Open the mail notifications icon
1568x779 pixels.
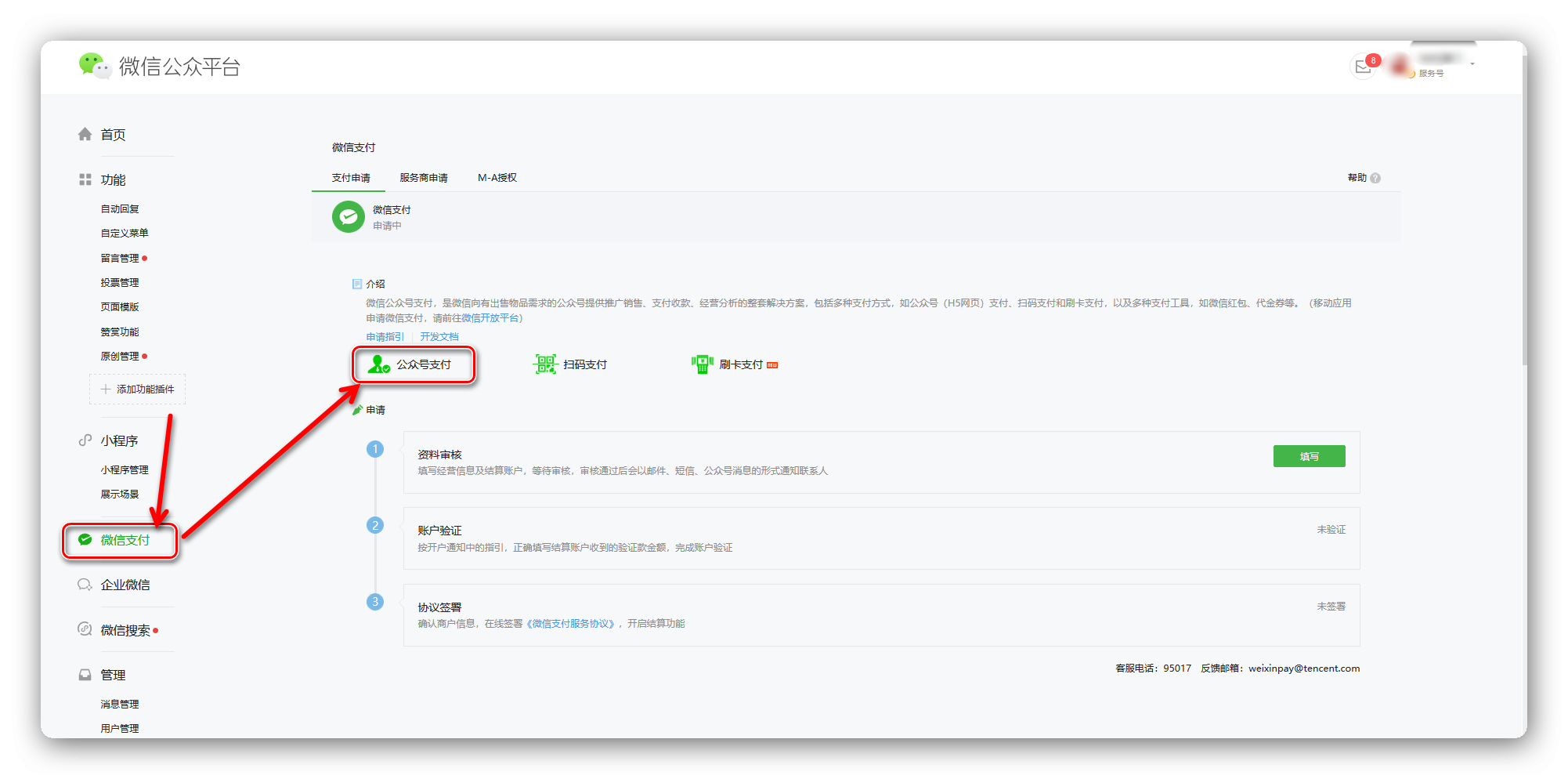pos(1363,67)
